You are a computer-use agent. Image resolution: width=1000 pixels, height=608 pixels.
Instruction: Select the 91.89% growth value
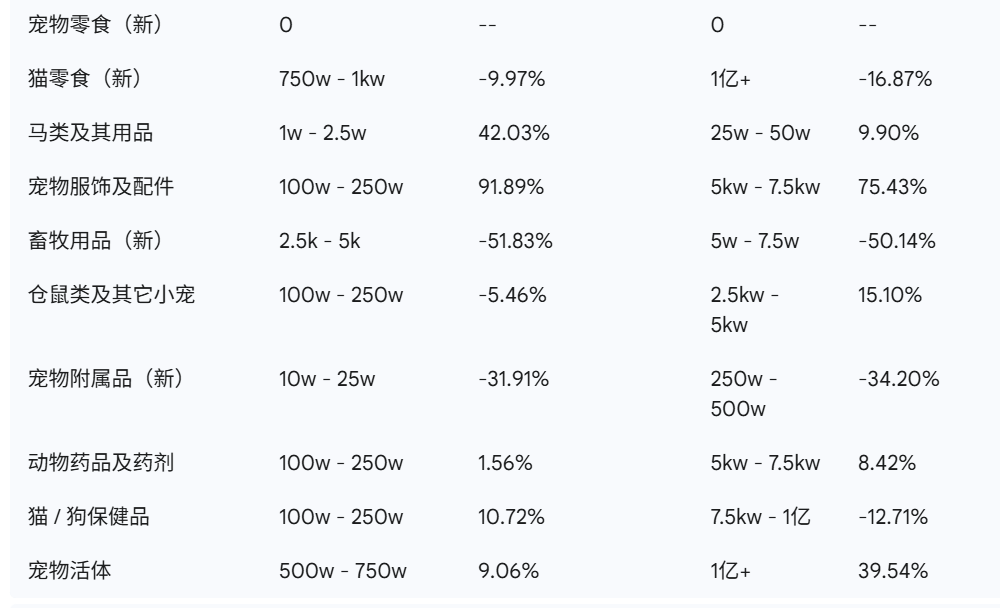pos(511,188)
